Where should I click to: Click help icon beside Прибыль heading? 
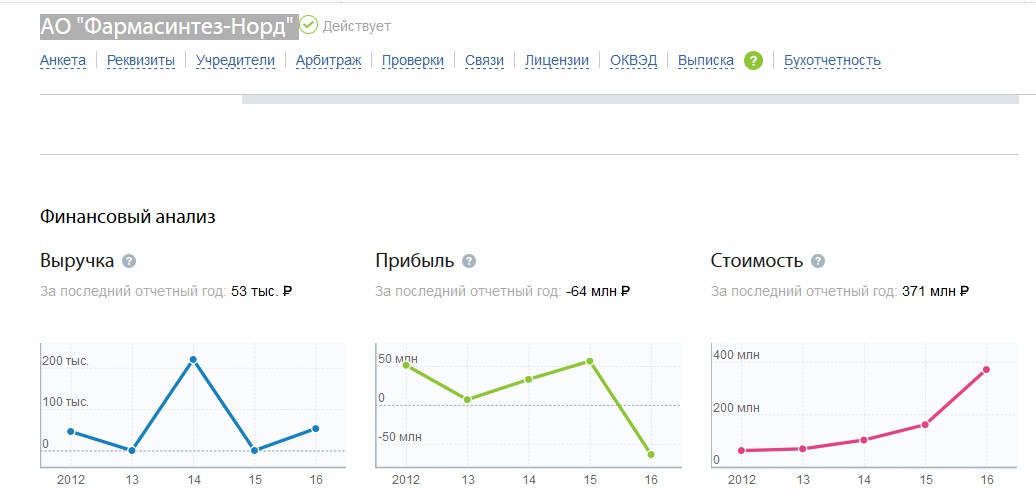[468, 261]
